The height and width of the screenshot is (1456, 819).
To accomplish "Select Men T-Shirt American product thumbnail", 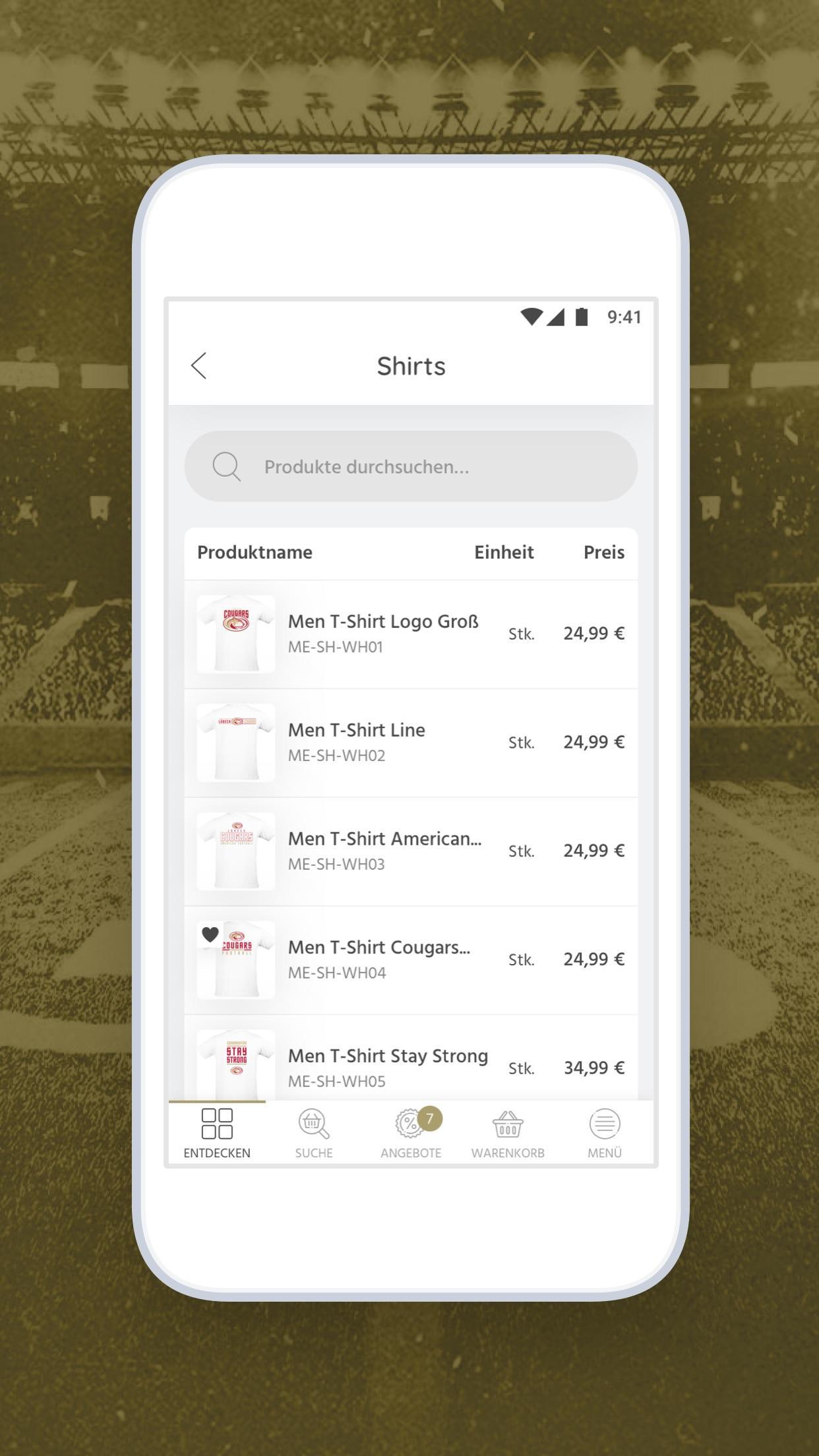I will [236, 851].
